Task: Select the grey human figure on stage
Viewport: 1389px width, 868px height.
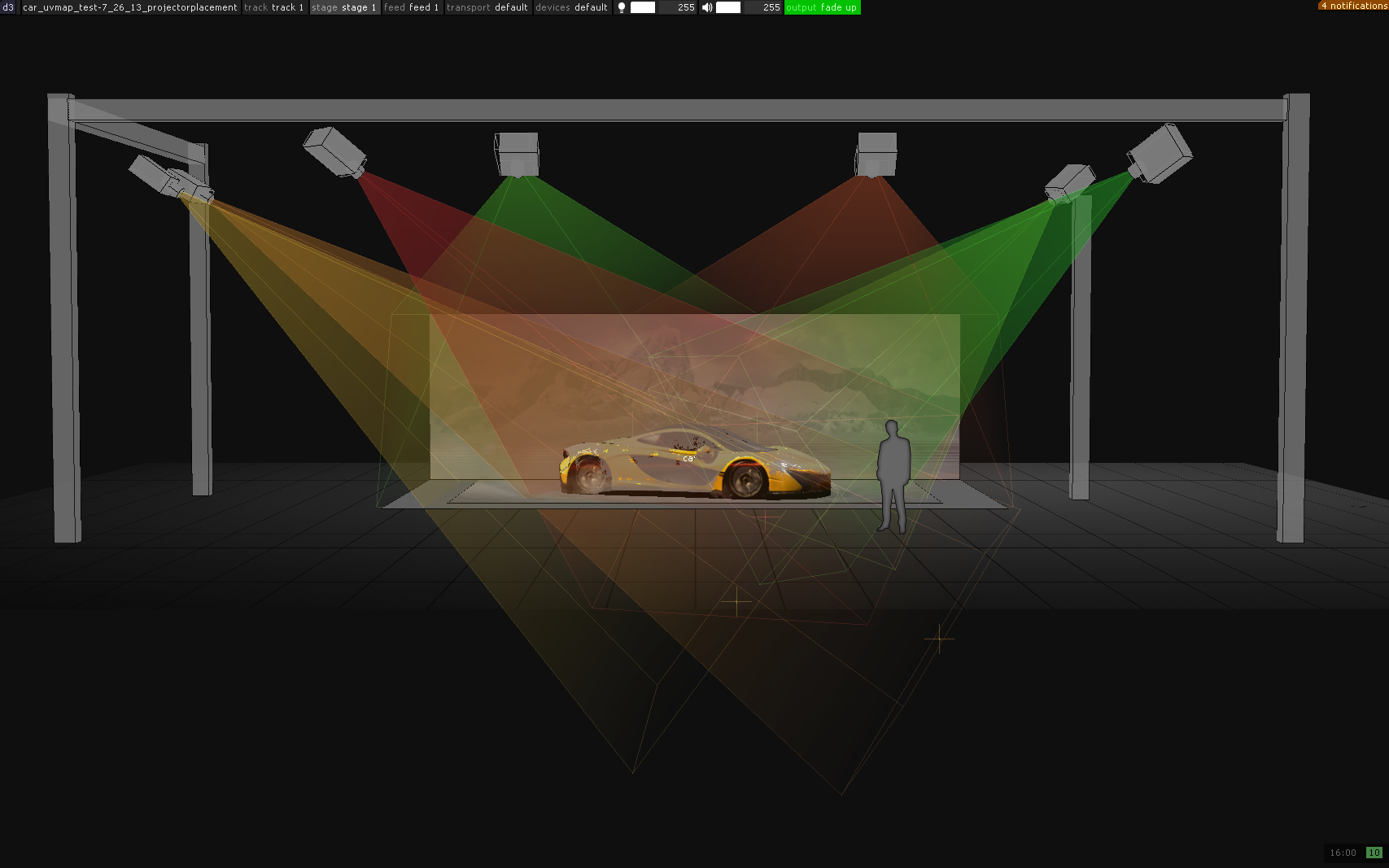Action: pos(893,477)
